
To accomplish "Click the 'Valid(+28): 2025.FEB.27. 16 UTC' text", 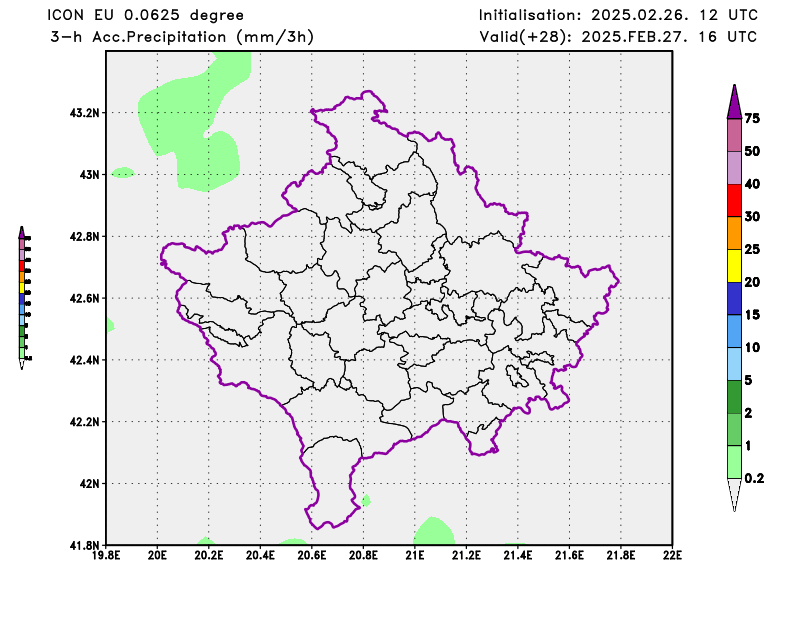I will (x=618, y=37).
